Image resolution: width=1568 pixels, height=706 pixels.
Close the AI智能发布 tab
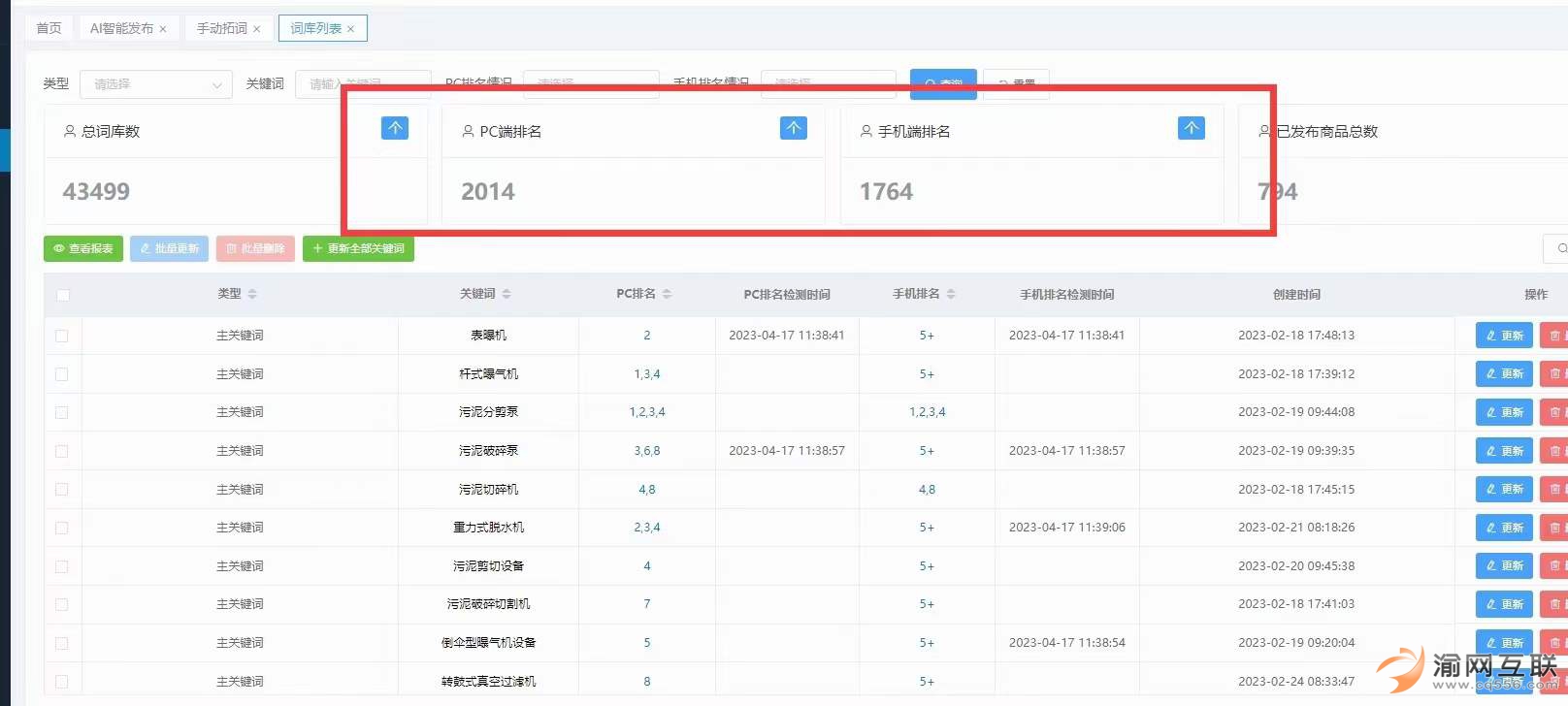(163, 29)
